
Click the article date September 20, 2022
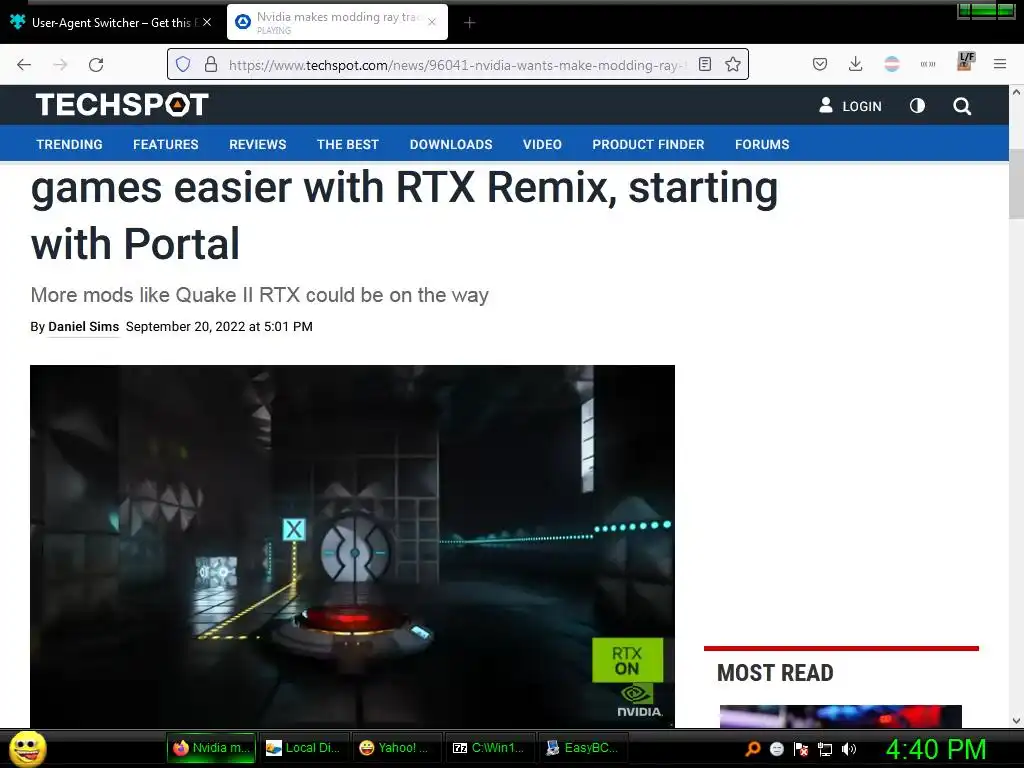tap(219, 327)
